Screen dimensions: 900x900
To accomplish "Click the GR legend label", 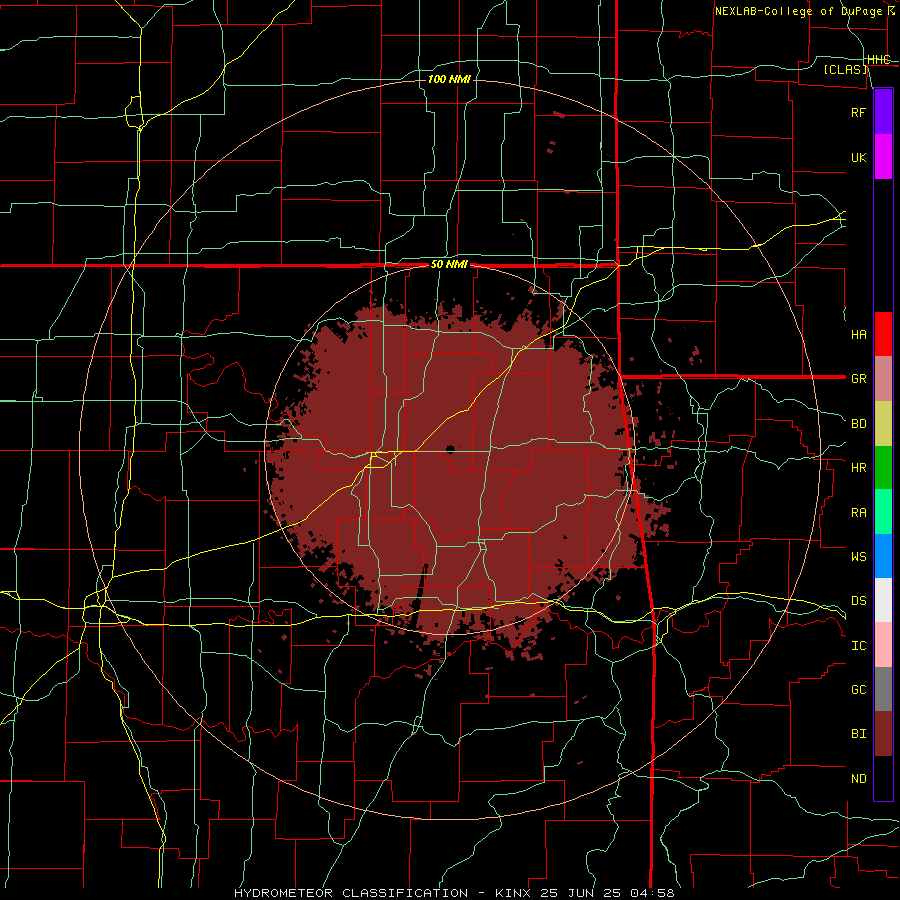I will pyautogui.click(x=858, y=379).
